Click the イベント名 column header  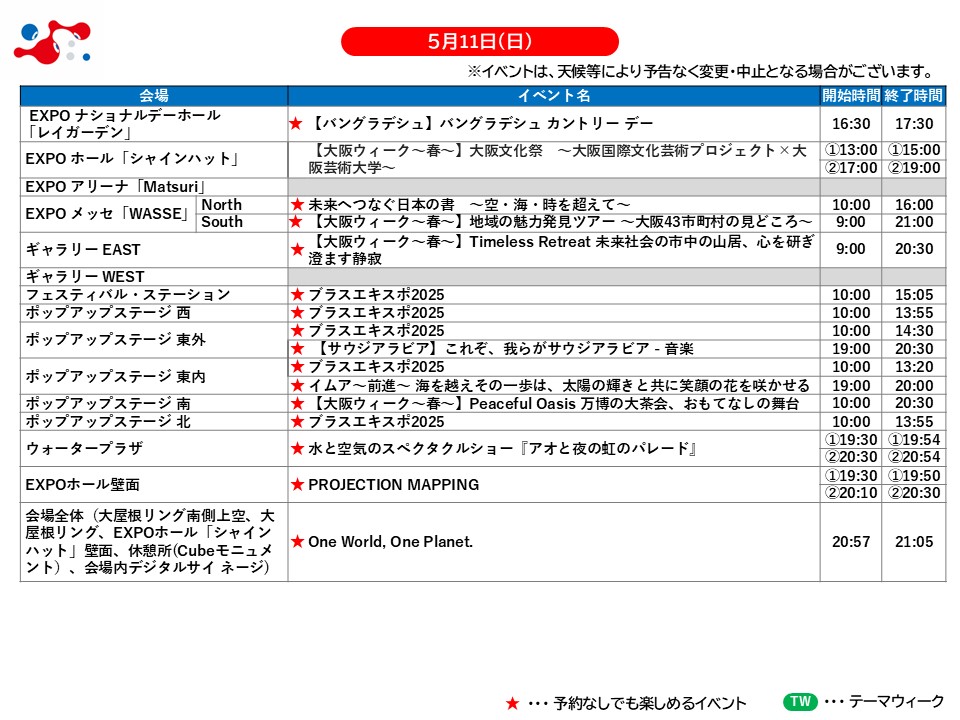(x=553, y=96)
